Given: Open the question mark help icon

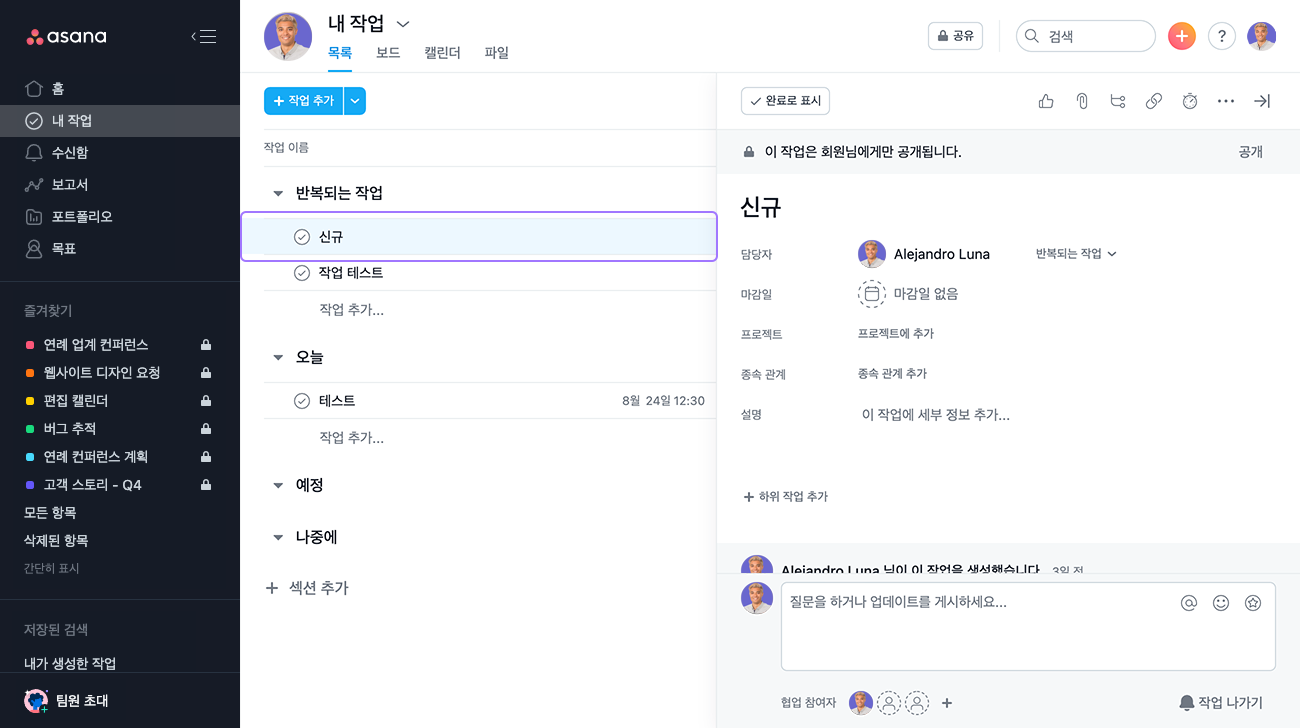Looking at the screenshot, I should [1222, 36].
